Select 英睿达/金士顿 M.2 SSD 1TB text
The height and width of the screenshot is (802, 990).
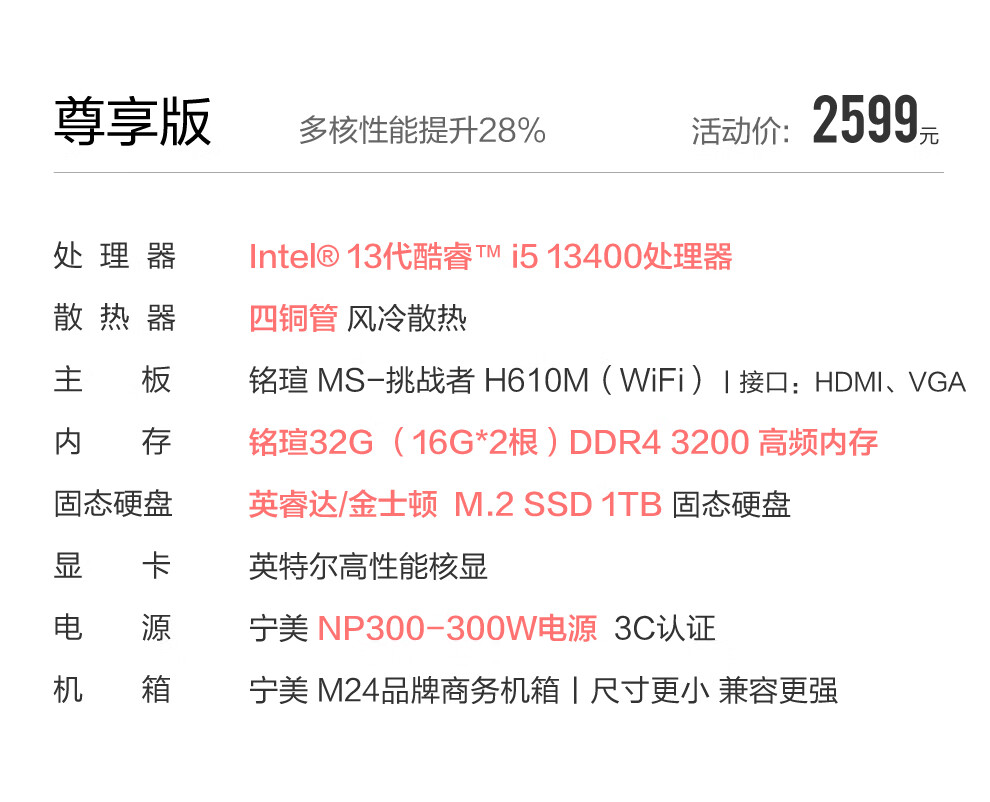(x=455, y=504)
